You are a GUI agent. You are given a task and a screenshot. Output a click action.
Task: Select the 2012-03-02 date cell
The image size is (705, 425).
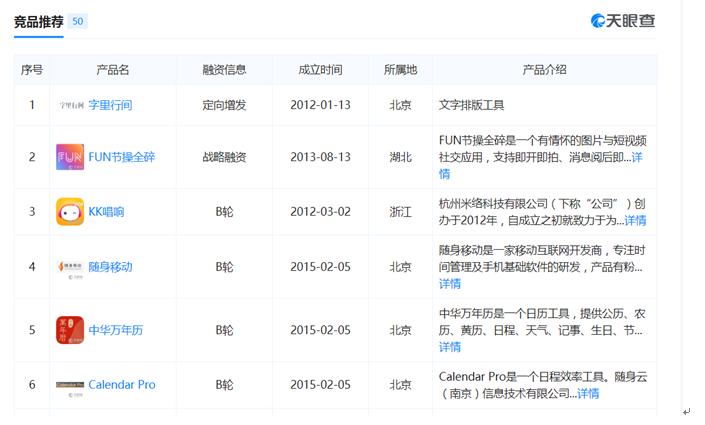320,212
